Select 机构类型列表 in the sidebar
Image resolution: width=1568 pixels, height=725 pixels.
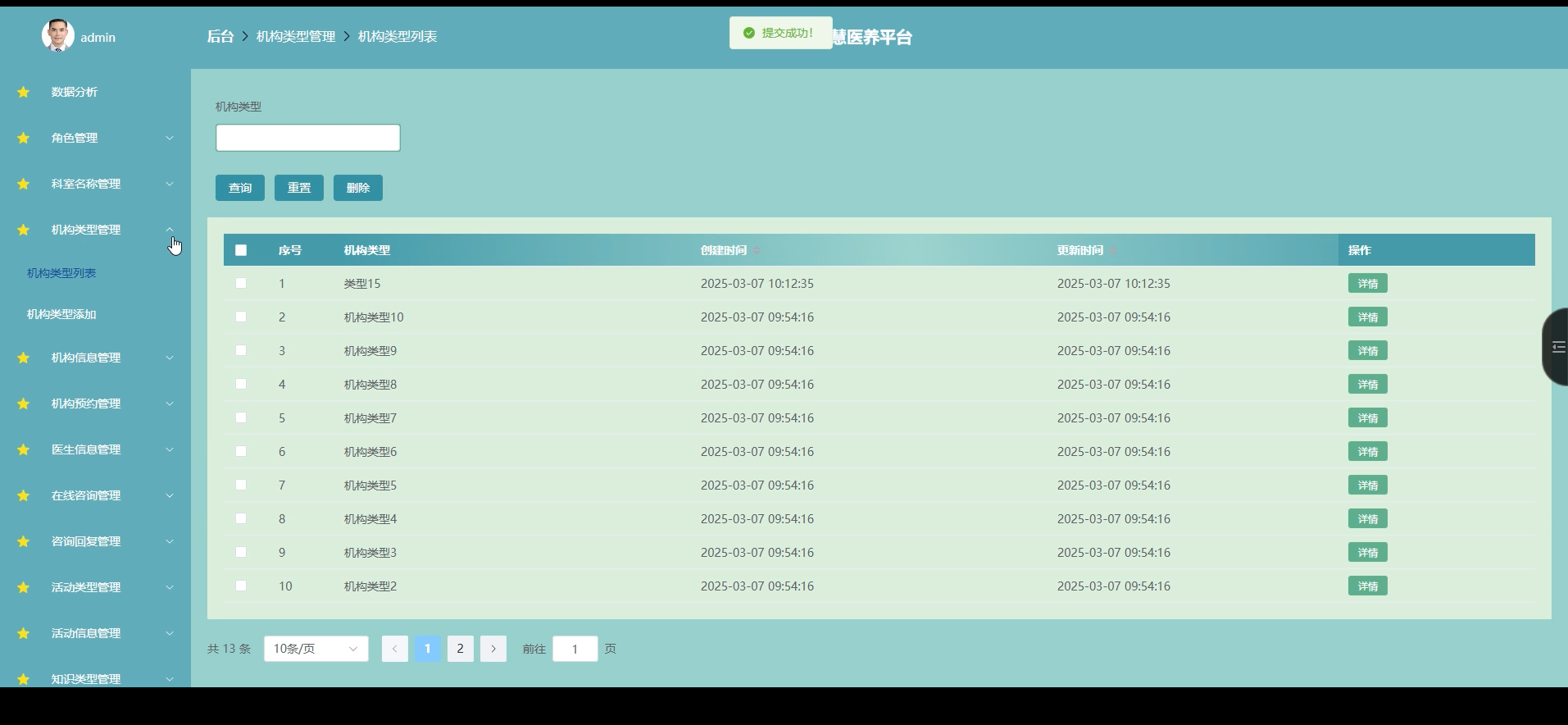click(x=61, y=273)
